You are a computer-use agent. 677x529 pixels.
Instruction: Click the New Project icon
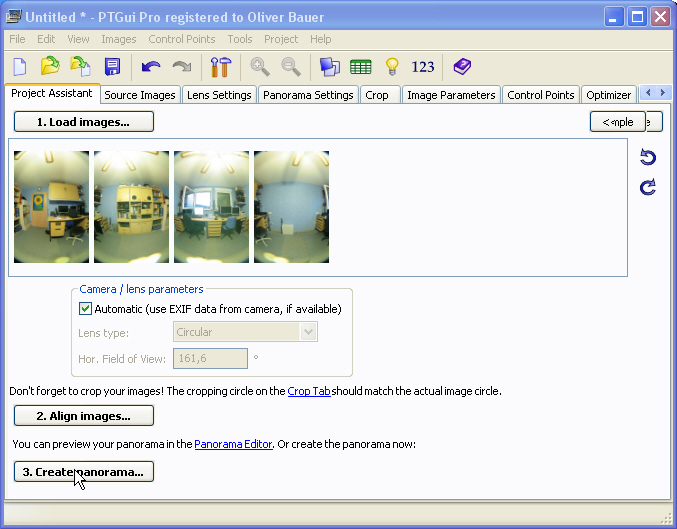click(x=20, y=67)
